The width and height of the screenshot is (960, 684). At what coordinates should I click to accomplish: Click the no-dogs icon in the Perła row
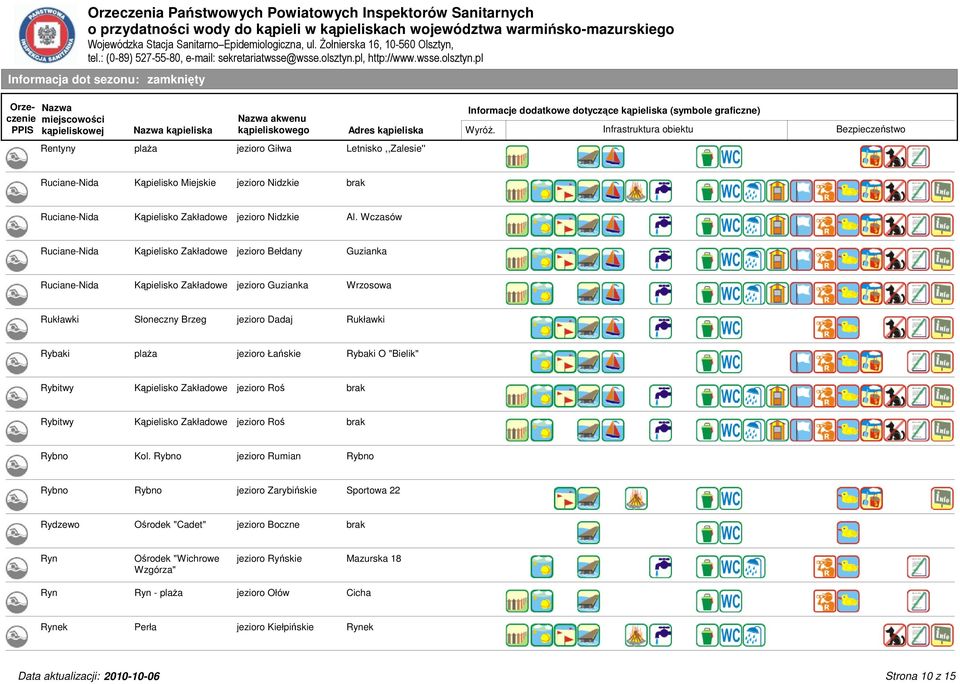point(895,636)
